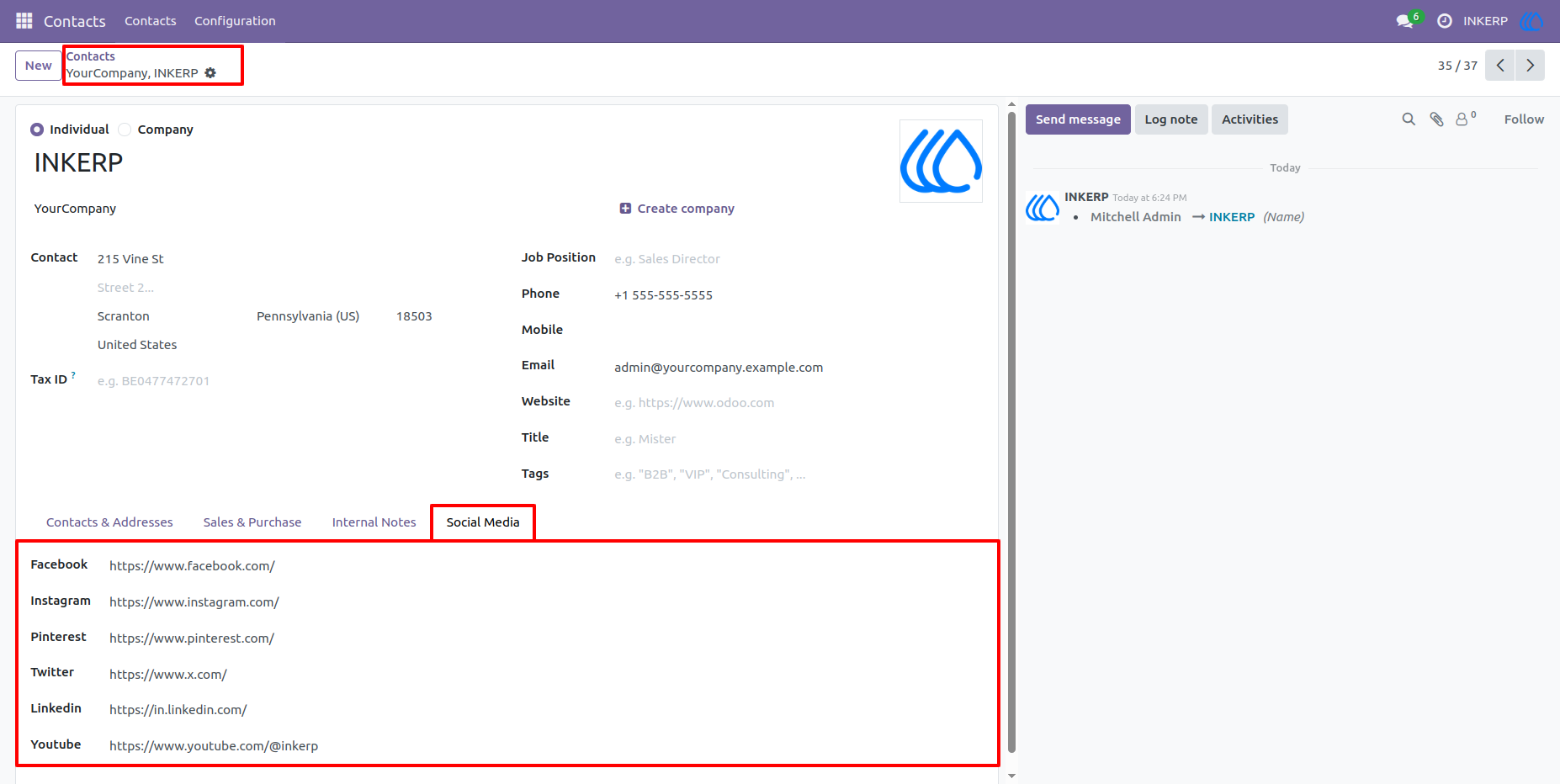Click the New button
This screenshot has height=784, width=1560.
coord(38,66)
